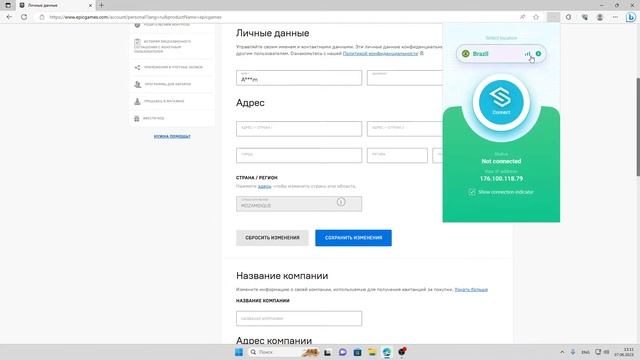Open the privacy policy link
The image size is (640, 360).
click(x=380, y=53)
